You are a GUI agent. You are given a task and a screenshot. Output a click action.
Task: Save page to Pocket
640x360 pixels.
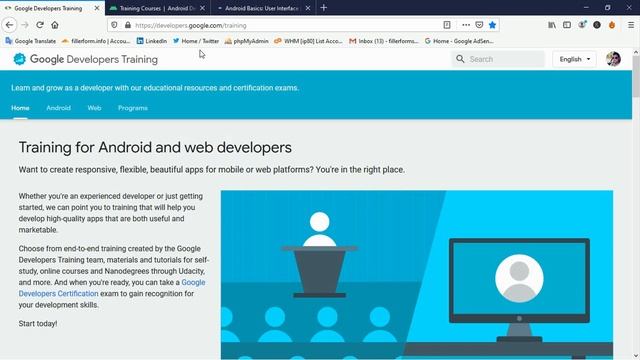pos(479,25)
